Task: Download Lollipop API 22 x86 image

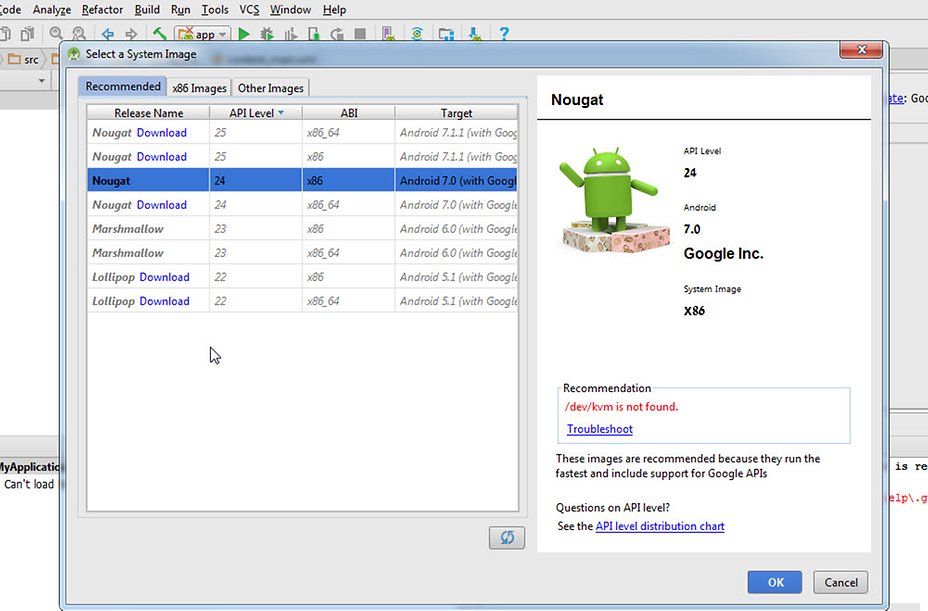Action: [x=165, y=277]
